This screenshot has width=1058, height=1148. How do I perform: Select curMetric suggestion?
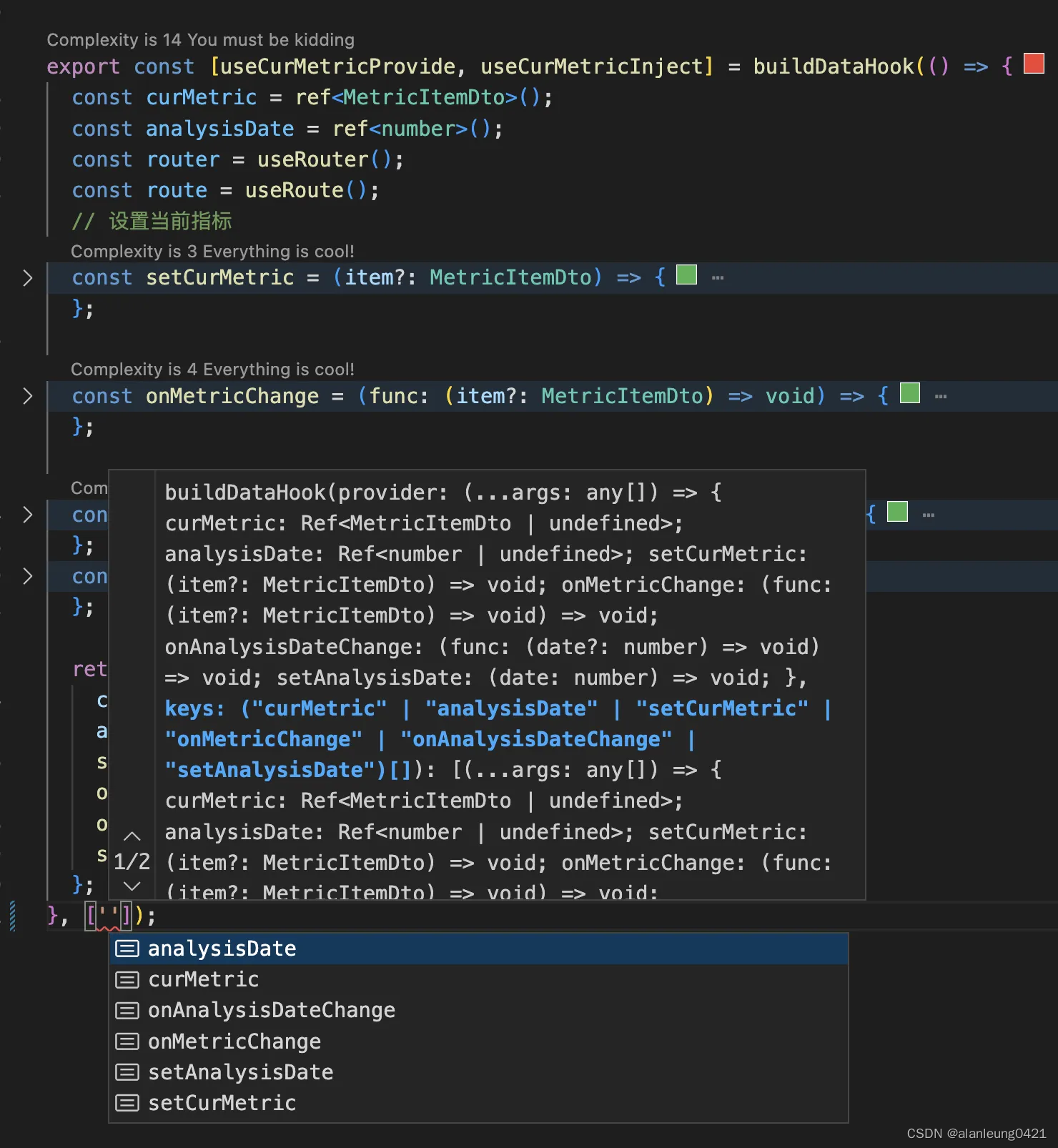point(478,979)
